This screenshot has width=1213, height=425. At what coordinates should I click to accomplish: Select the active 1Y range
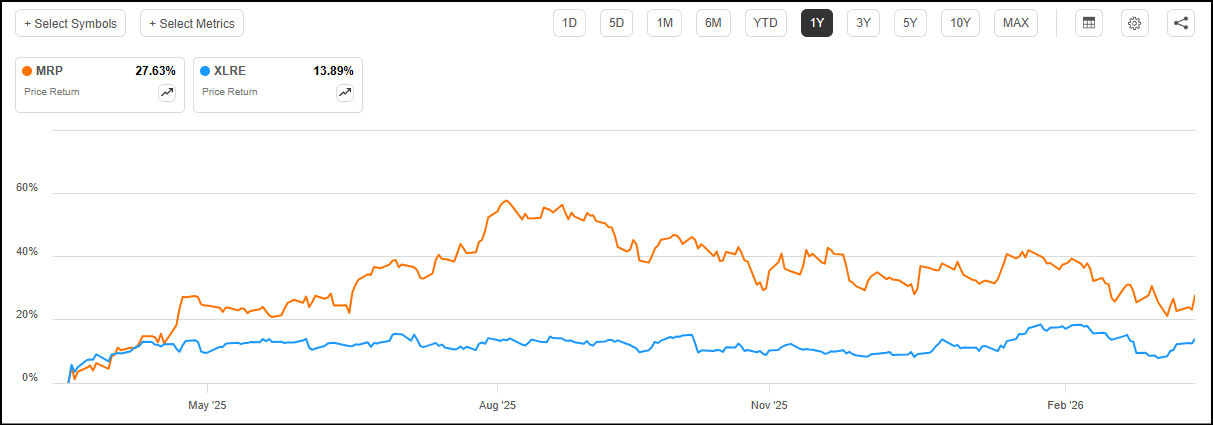(817, 23)
